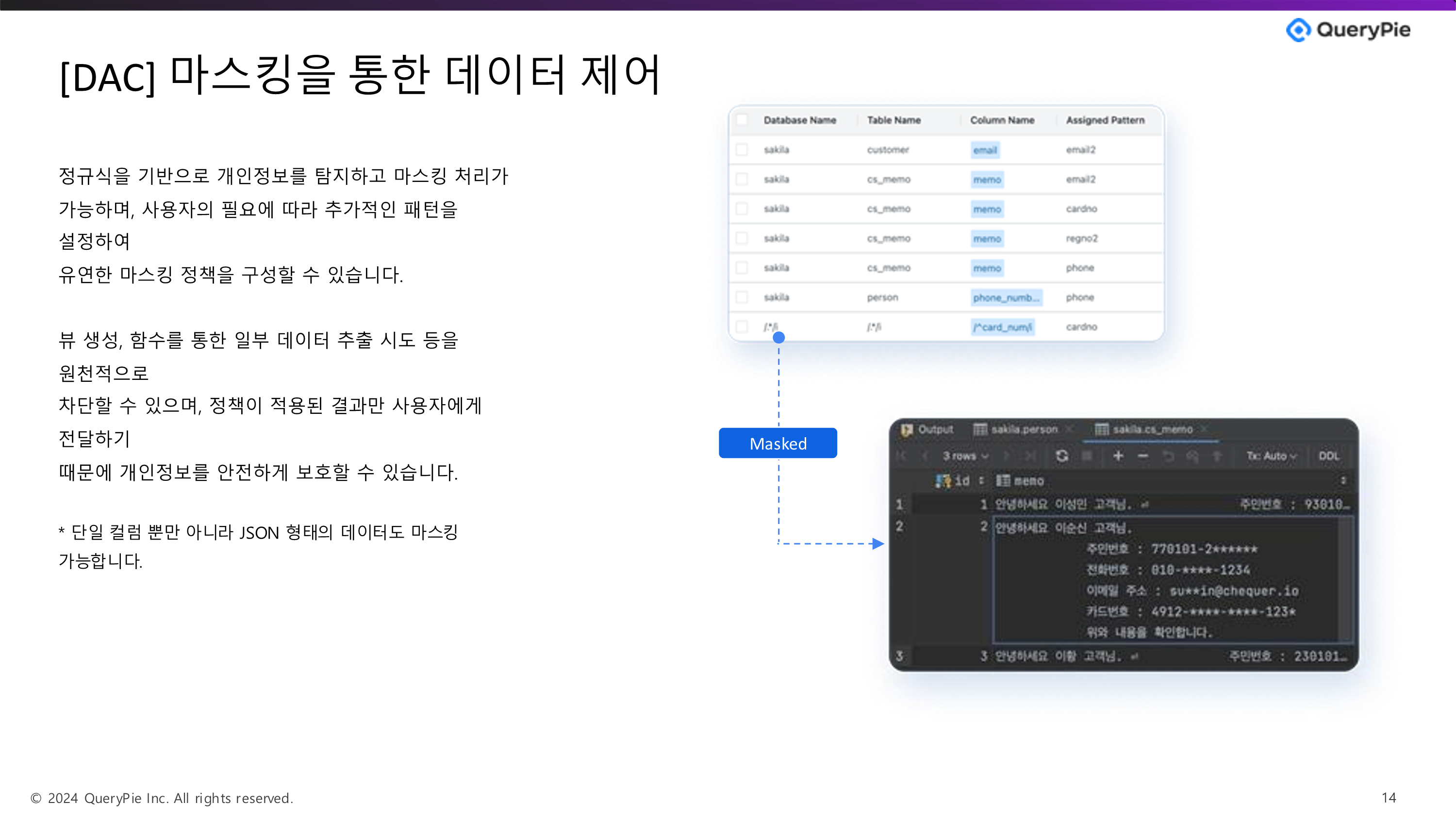1456x819 pixels.
Task: Click the stop square icon in toolbar
Action: point(1086,456)
